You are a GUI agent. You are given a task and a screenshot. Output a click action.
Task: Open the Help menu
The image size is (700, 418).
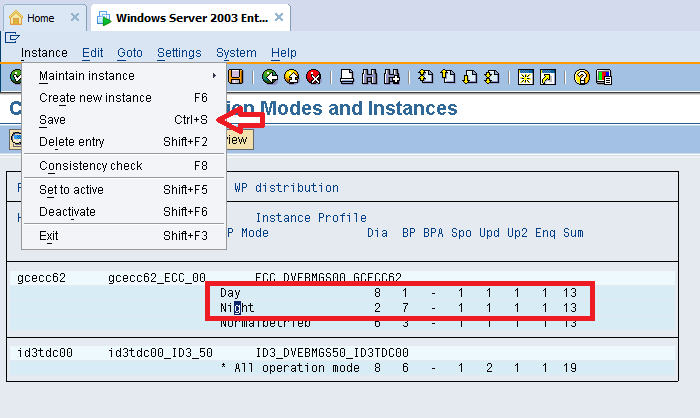(283, 53)
